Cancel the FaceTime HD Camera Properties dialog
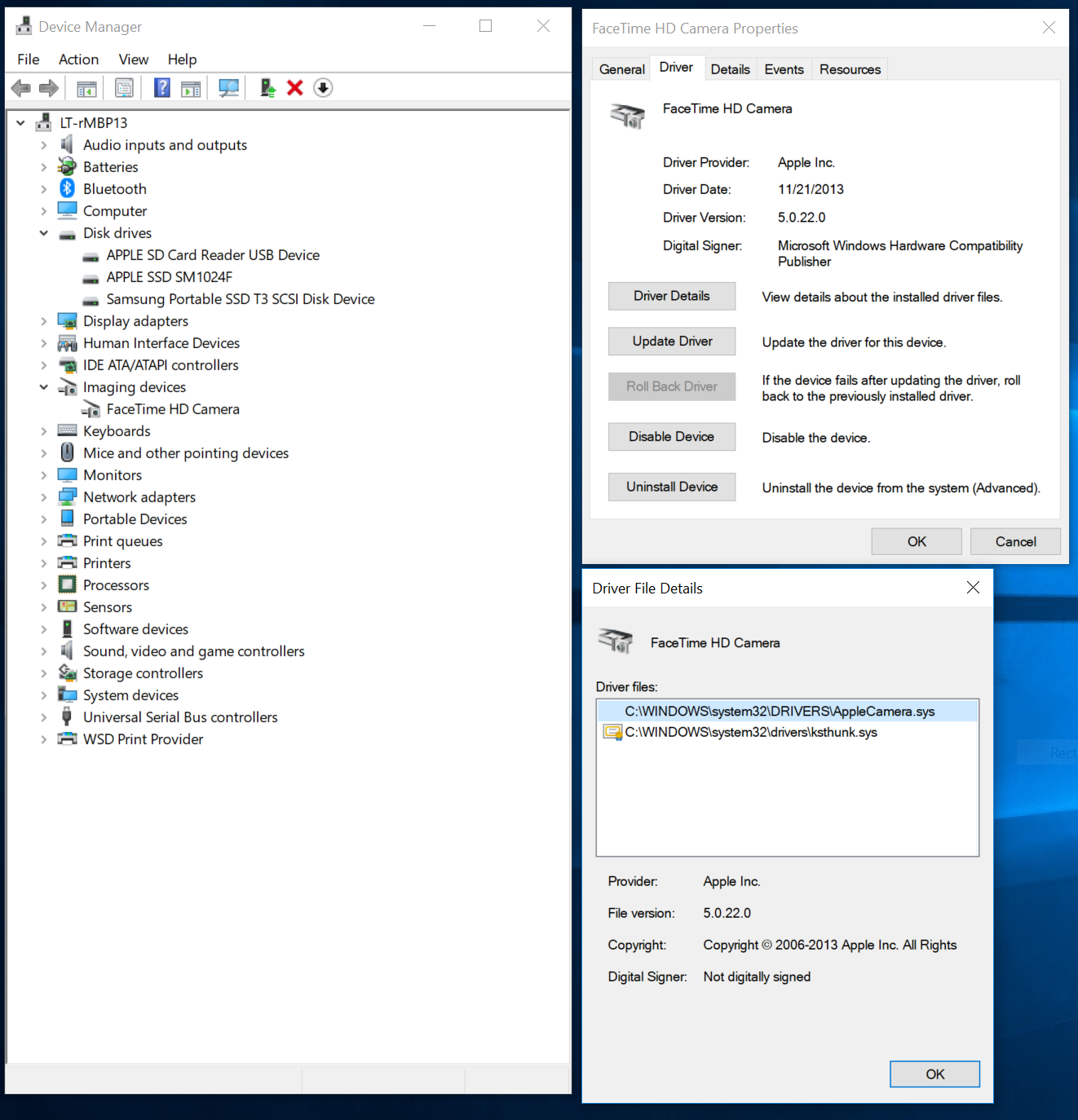This screenshot has height=1120, width=1078. point(1015,541)
